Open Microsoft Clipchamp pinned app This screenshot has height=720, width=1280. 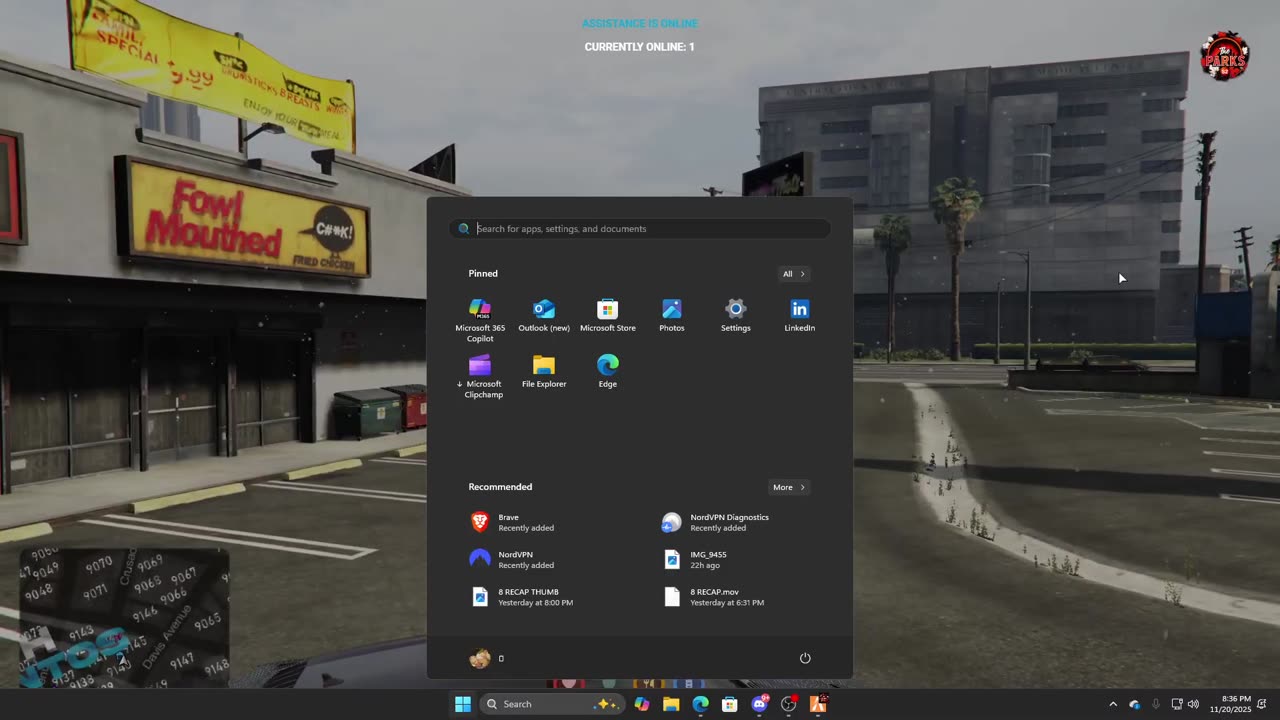[x=480, y=376]
